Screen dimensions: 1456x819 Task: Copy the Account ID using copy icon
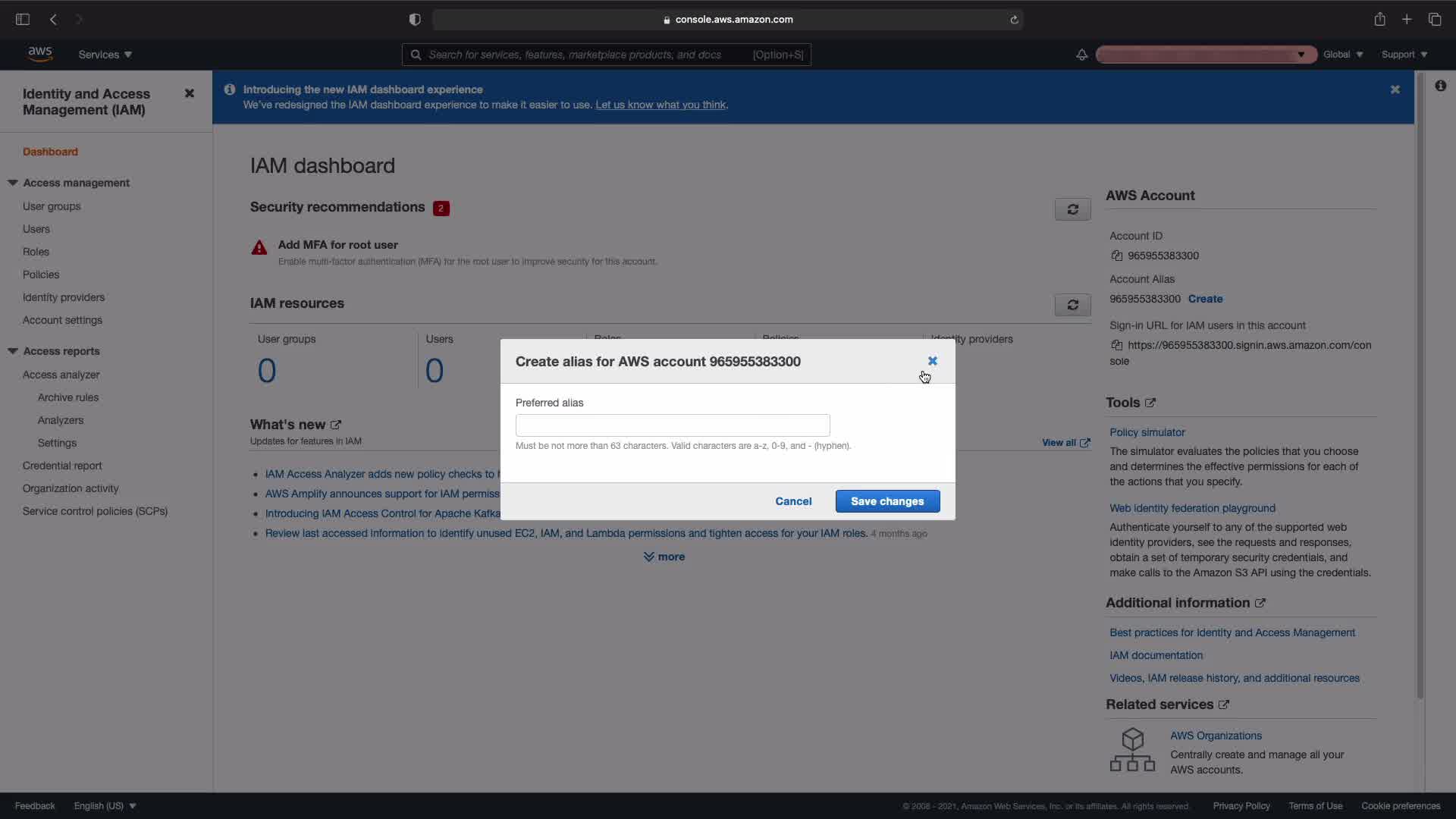pyautogui.click(x=1116, y=256)
